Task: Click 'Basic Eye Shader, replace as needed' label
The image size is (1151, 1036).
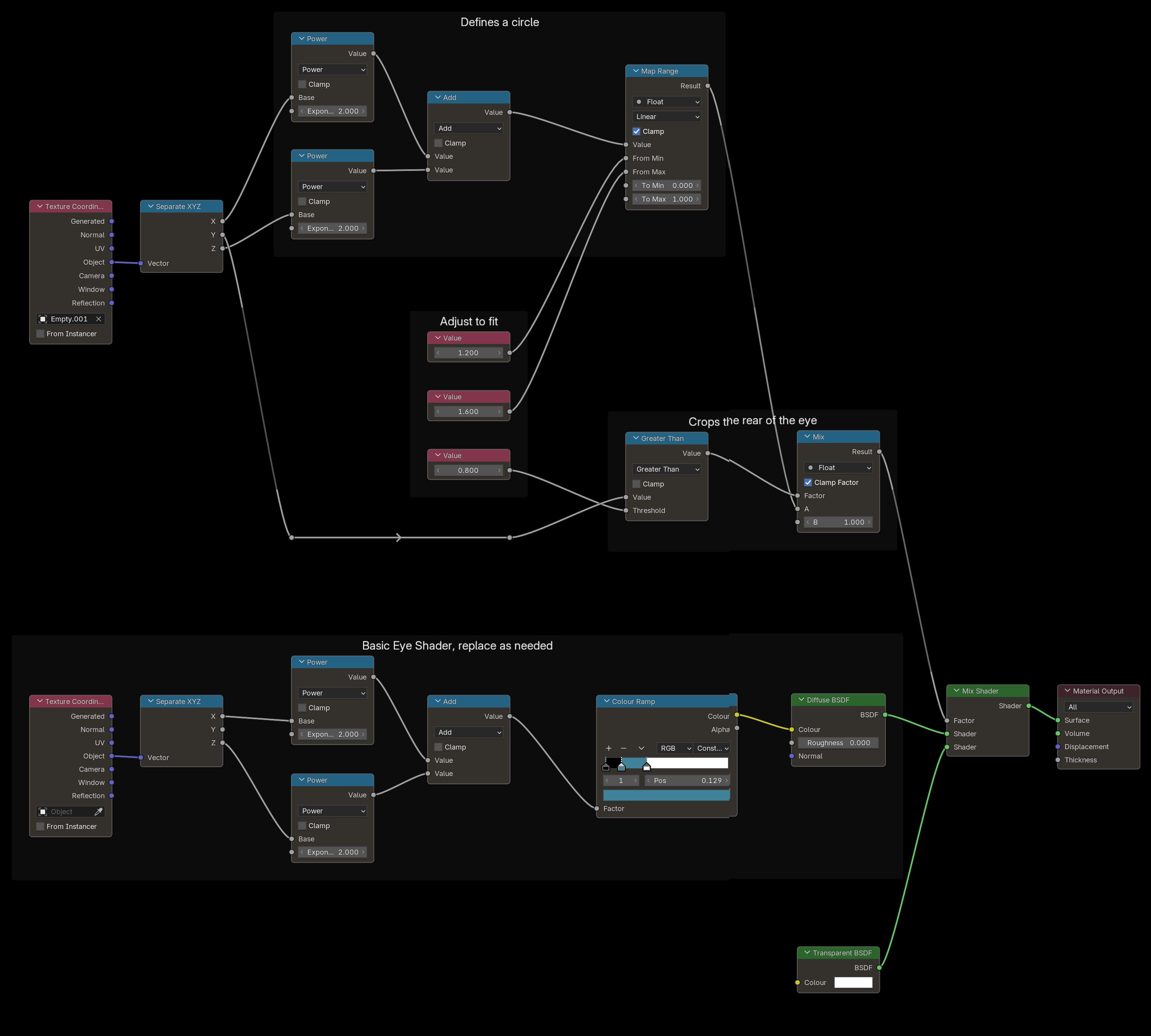Action: pyautogui.click(x=457, y=646)
